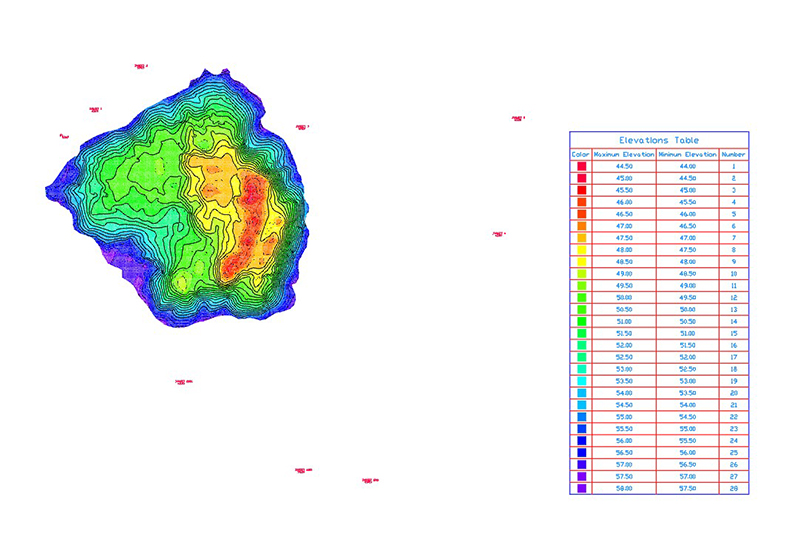Select the maximum elevation cell in row 10
800x550 pixels.
pos(624,273)
